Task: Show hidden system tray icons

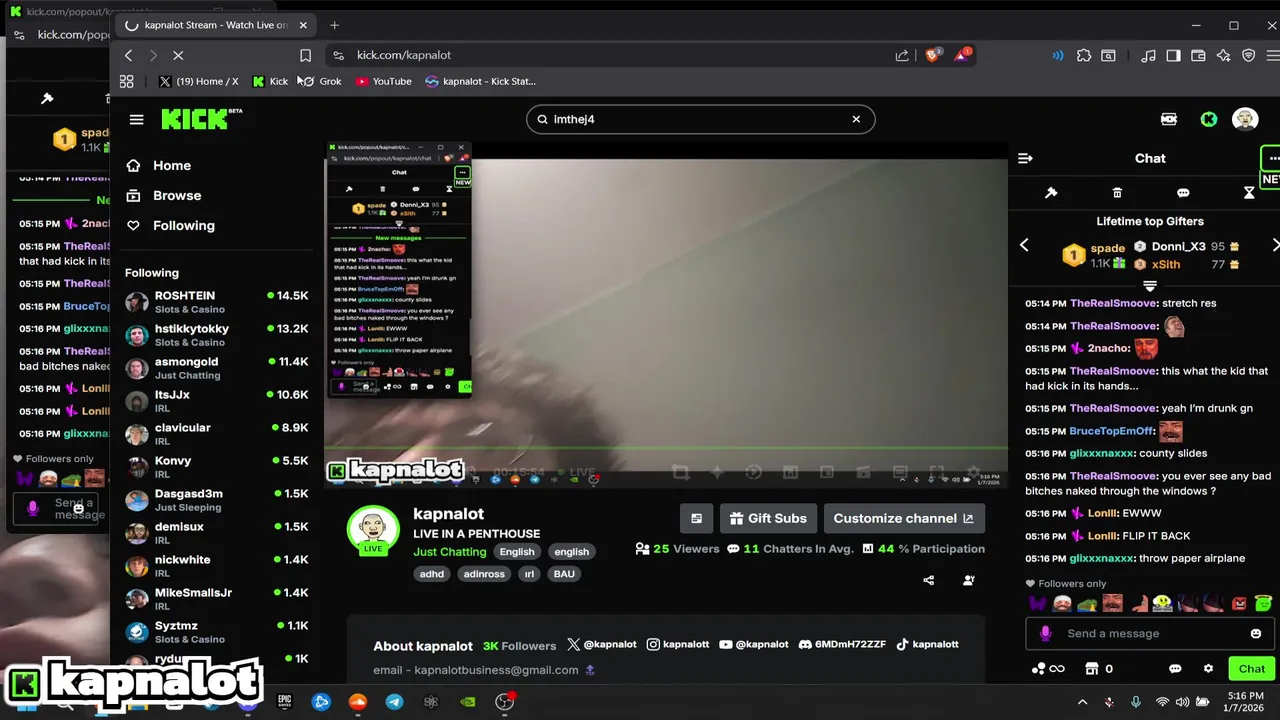Action: pyautogui.click(x=1082, y=702)
